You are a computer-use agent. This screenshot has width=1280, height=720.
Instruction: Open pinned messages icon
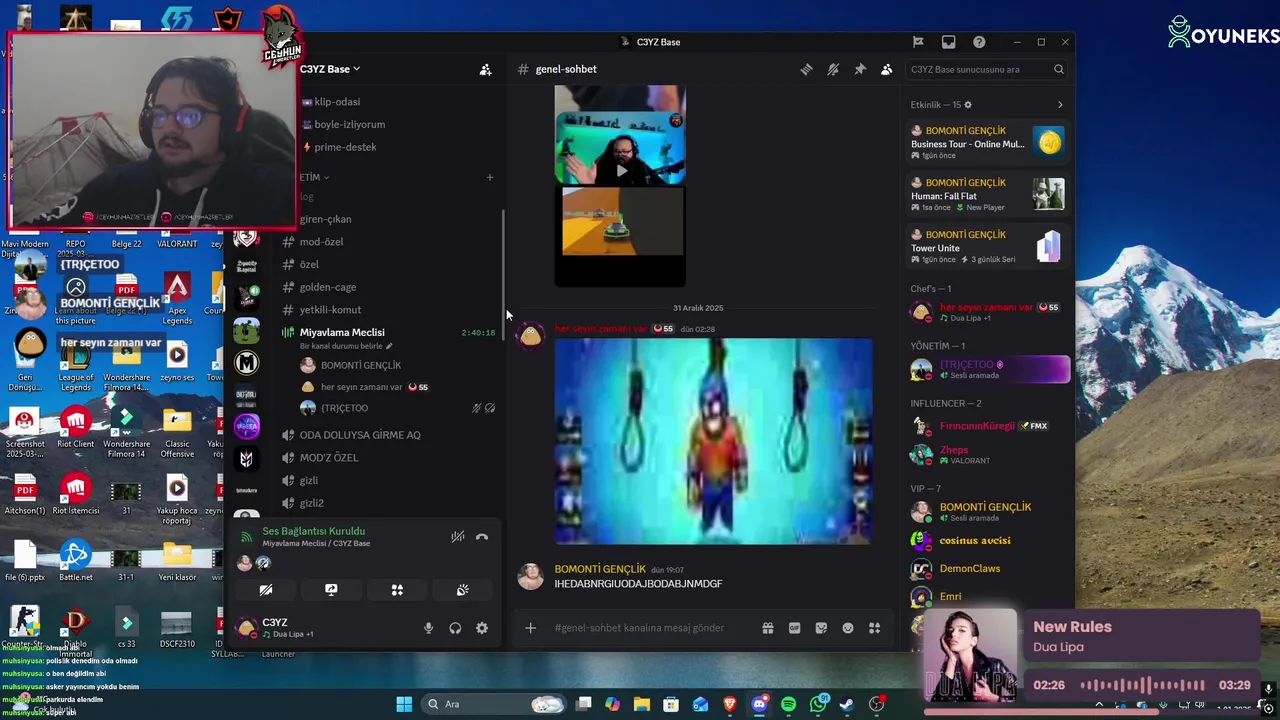point(859,69)
